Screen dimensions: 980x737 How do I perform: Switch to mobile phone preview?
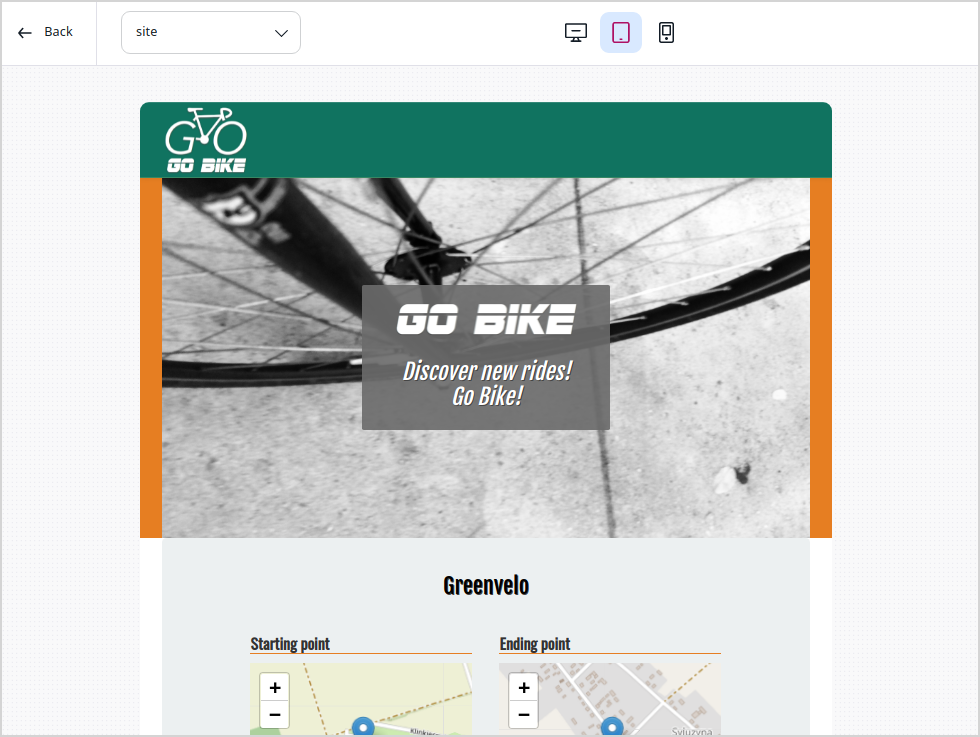pos(666,33)
